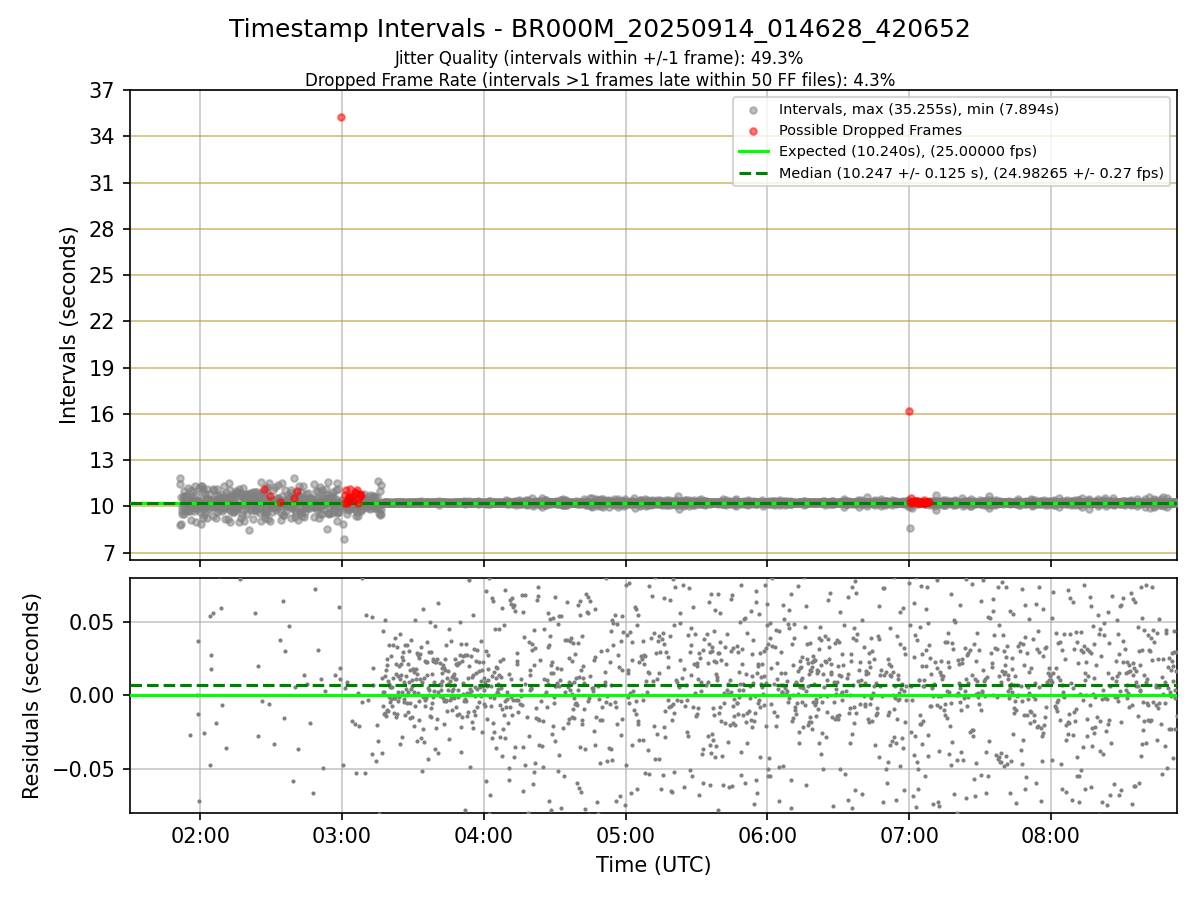Image resolution: width=1200 pixels, height=900 pixels.
Task: Click the 'Time (UTC)' x-axis label
Action: coord(653,865)
